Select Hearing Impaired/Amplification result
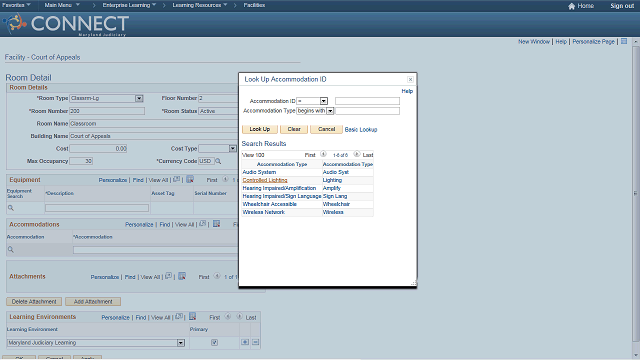This screenshot has width=640, height=360. point(279,188)
